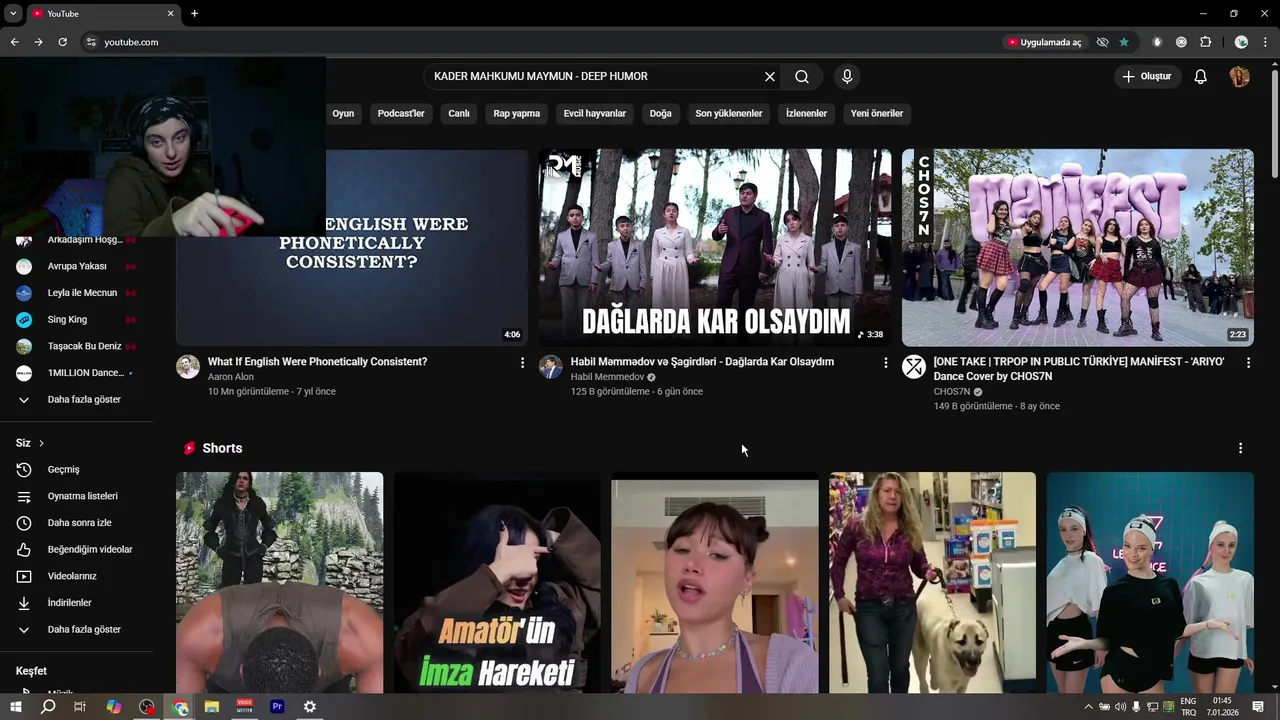The image size is (1280, 720).
Task: Expand Daha fazla göster under Siz
Action: (78, 630)
